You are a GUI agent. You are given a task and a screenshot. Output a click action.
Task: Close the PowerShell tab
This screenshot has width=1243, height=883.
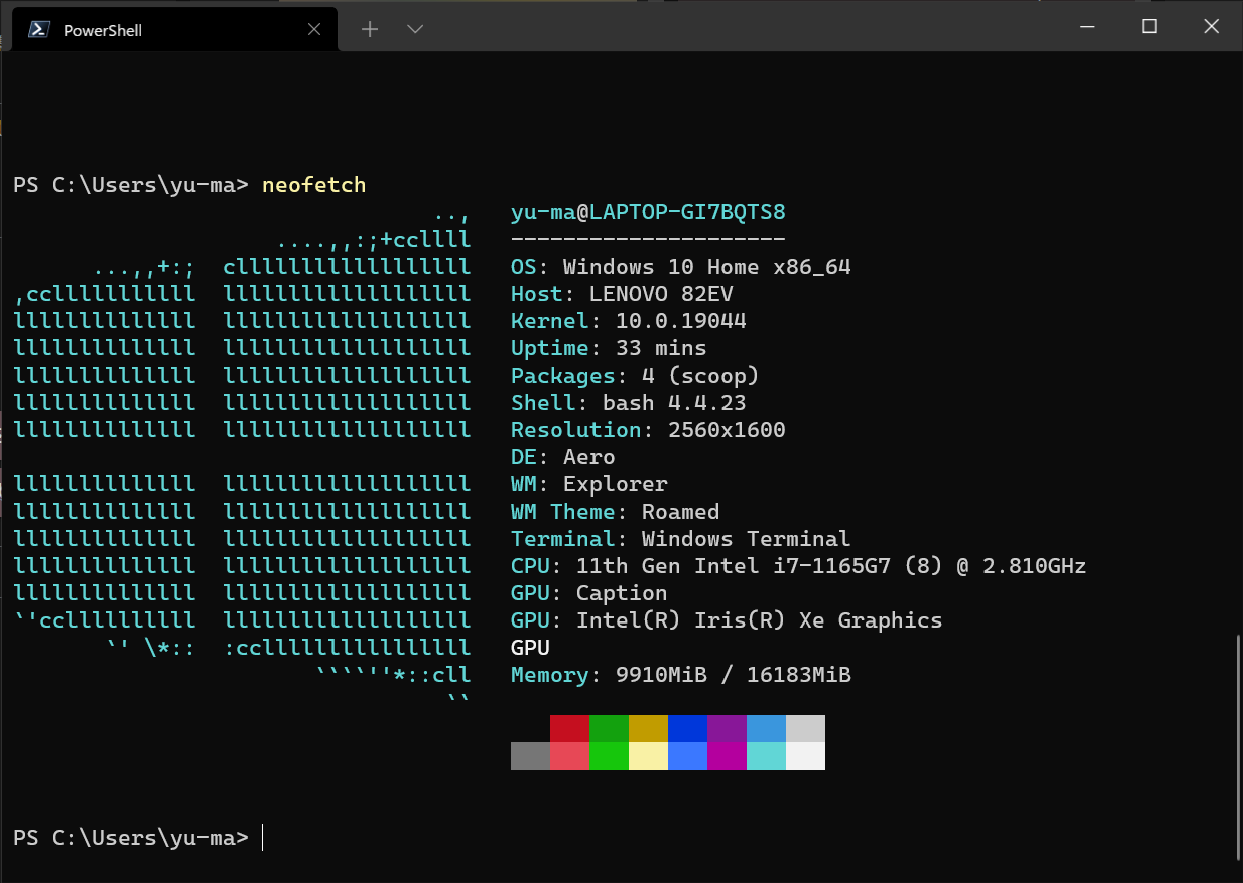314,30
